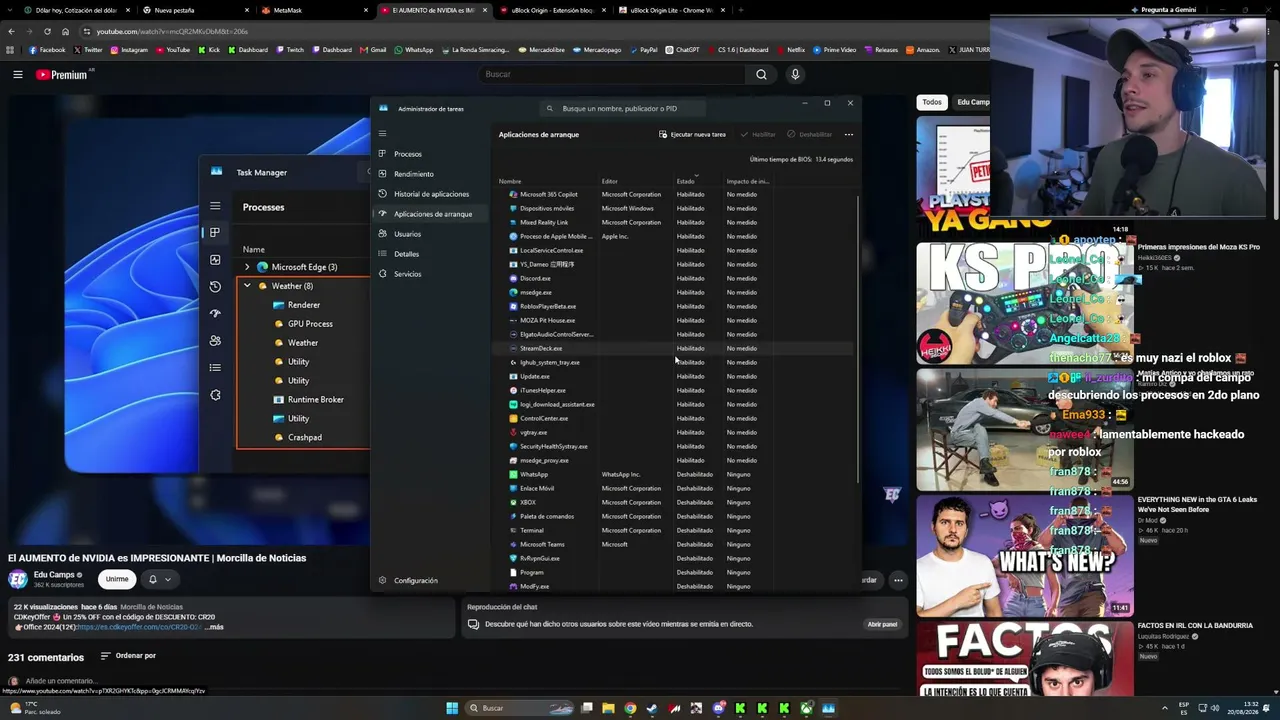The width and height of the screenshot is (1280, 720).
Task: Click the 'Discord.exe' startup app row
Action: pos(675,278)
